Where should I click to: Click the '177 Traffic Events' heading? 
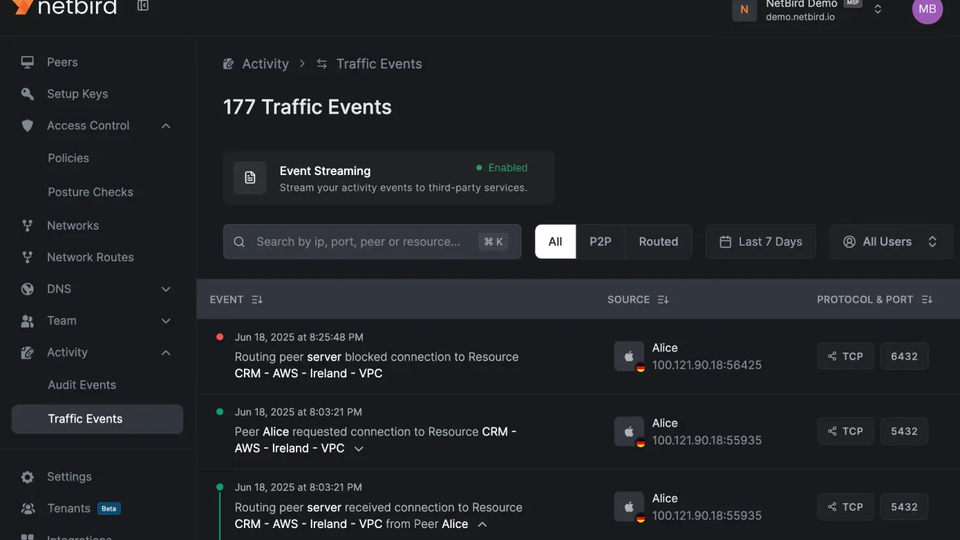click(307, 107)
